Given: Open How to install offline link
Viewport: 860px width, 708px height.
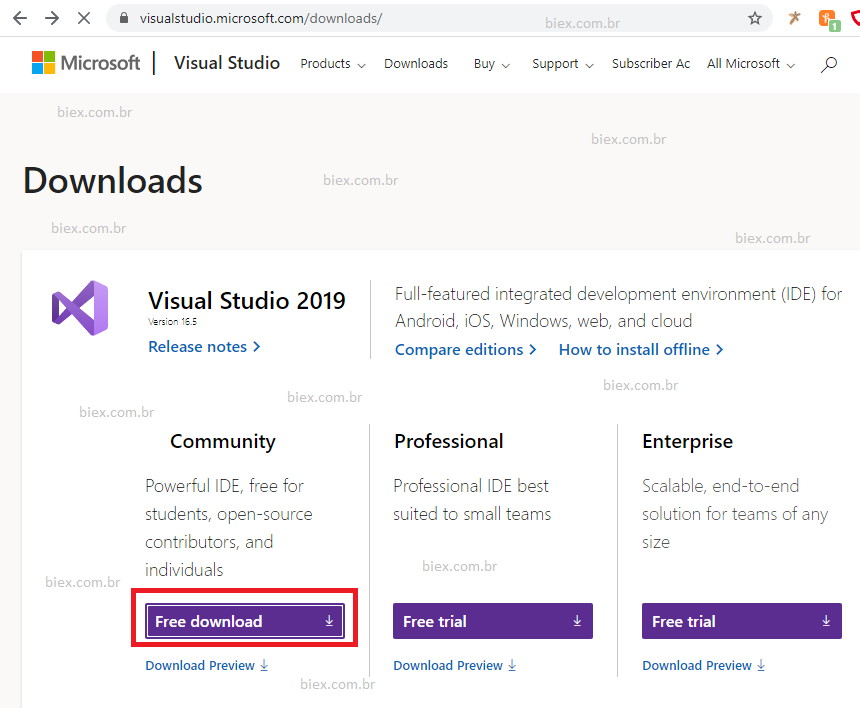Looking at the screenshot, I should tap(641, 349).
